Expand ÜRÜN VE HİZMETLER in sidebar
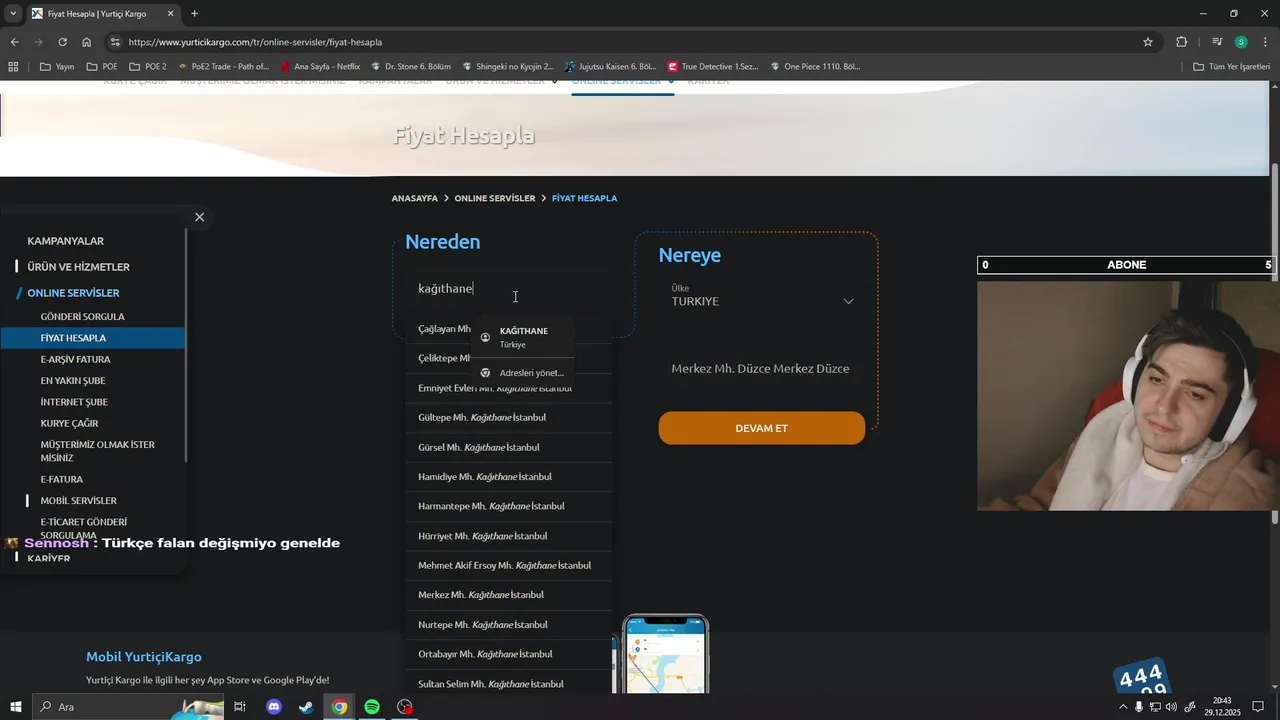This screenshot has height=720, width=1280. [78, 267]
